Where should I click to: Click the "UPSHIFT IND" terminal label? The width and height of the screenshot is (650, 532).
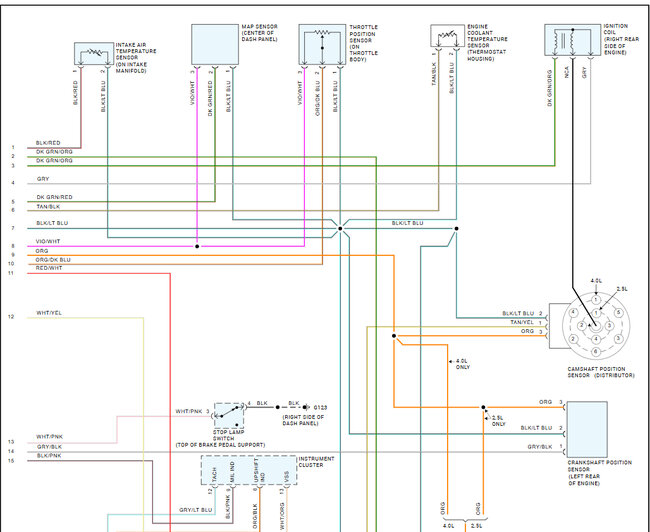259,471
